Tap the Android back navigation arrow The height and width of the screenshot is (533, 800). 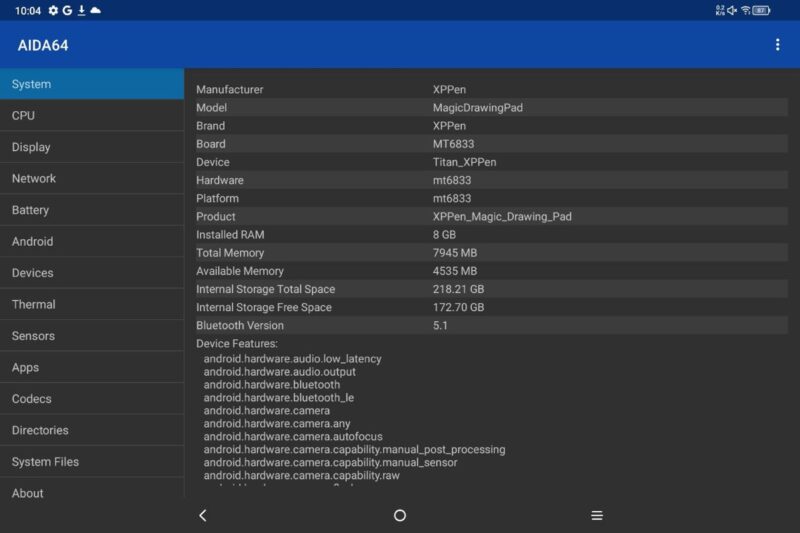point(203,515)
